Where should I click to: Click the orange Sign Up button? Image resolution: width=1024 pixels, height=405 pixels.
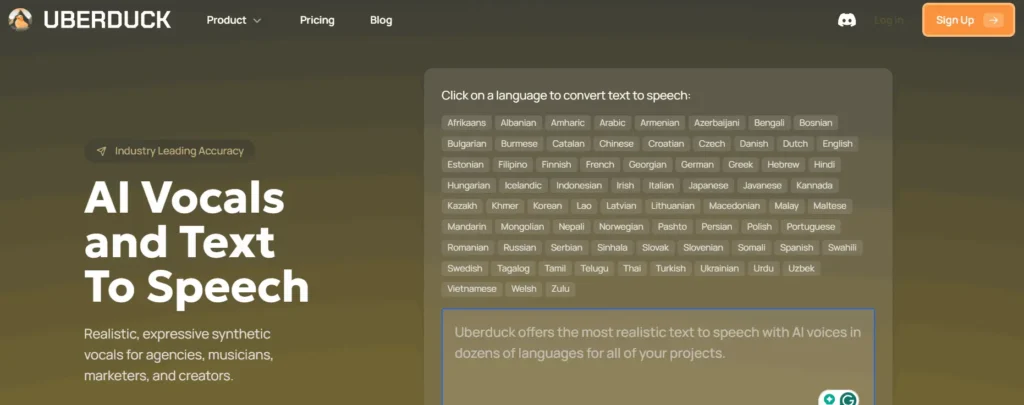tap(968, 20)
